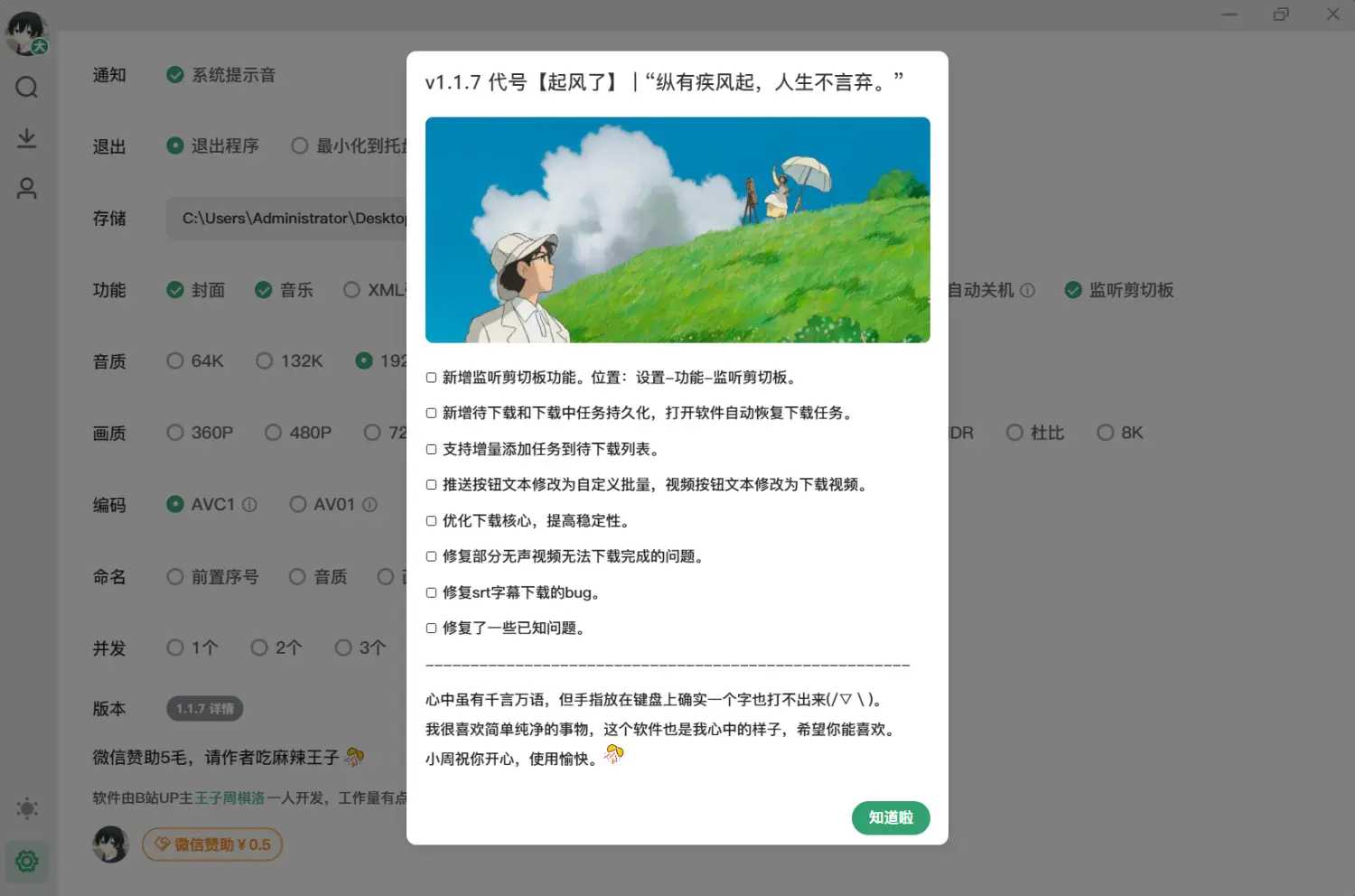The width and height of the screenshot is (1355, 896).
Task: Select 360P video quality
Action: point(200,433)
